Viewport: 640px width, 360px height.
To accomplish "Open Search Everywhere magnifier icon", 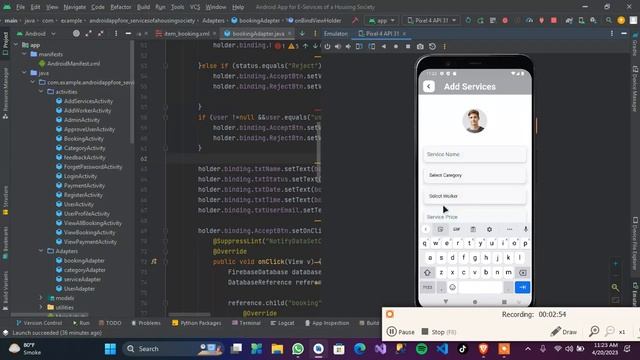I will [609, 20].
